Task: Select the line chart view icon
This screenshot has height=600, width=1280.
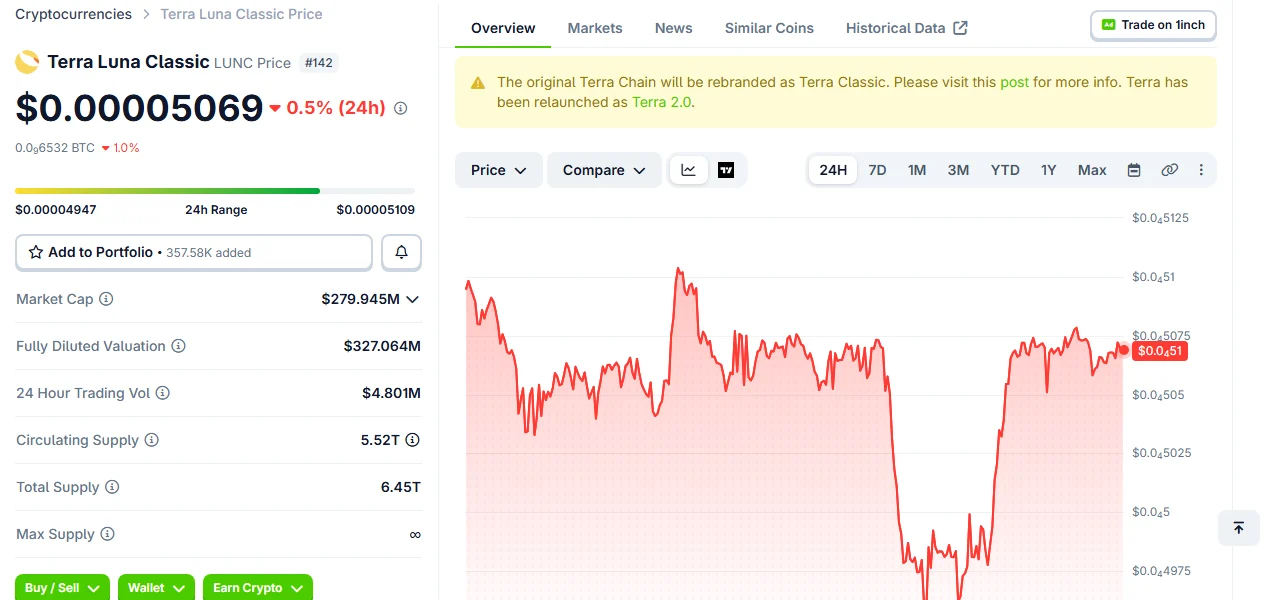Action: click(689, 170)
